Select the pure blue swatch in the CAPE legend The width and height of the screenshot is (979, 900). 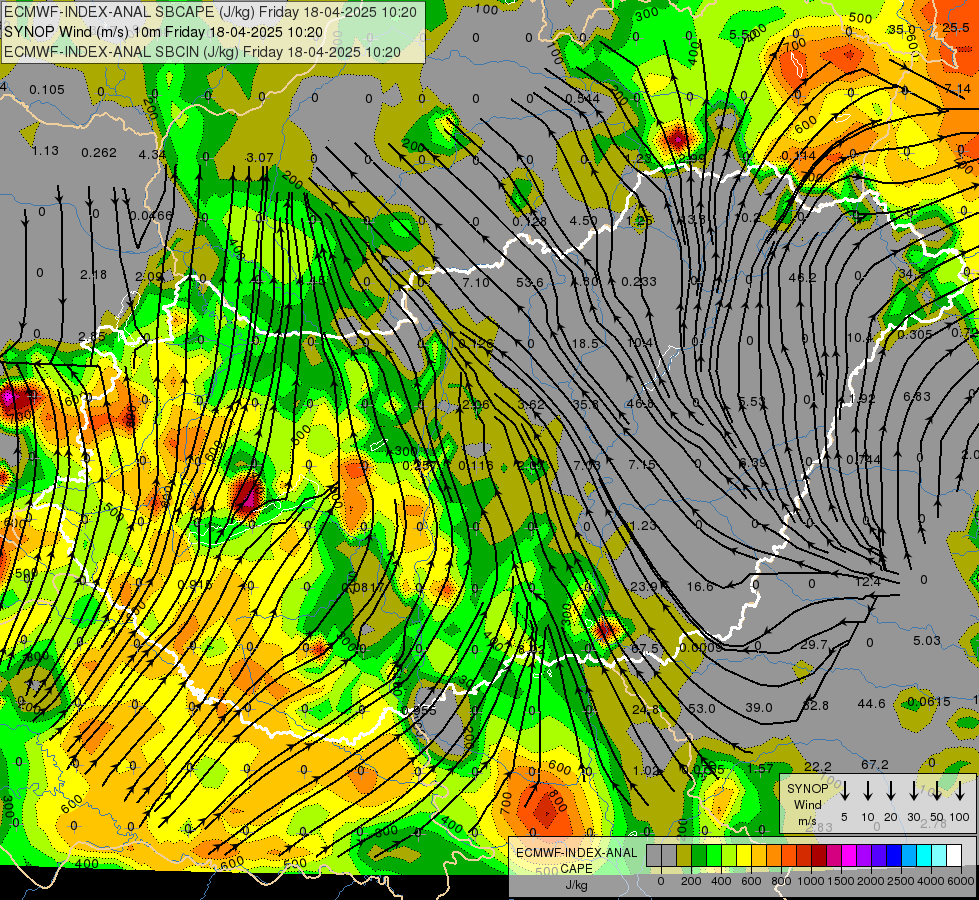coord(894,855)
